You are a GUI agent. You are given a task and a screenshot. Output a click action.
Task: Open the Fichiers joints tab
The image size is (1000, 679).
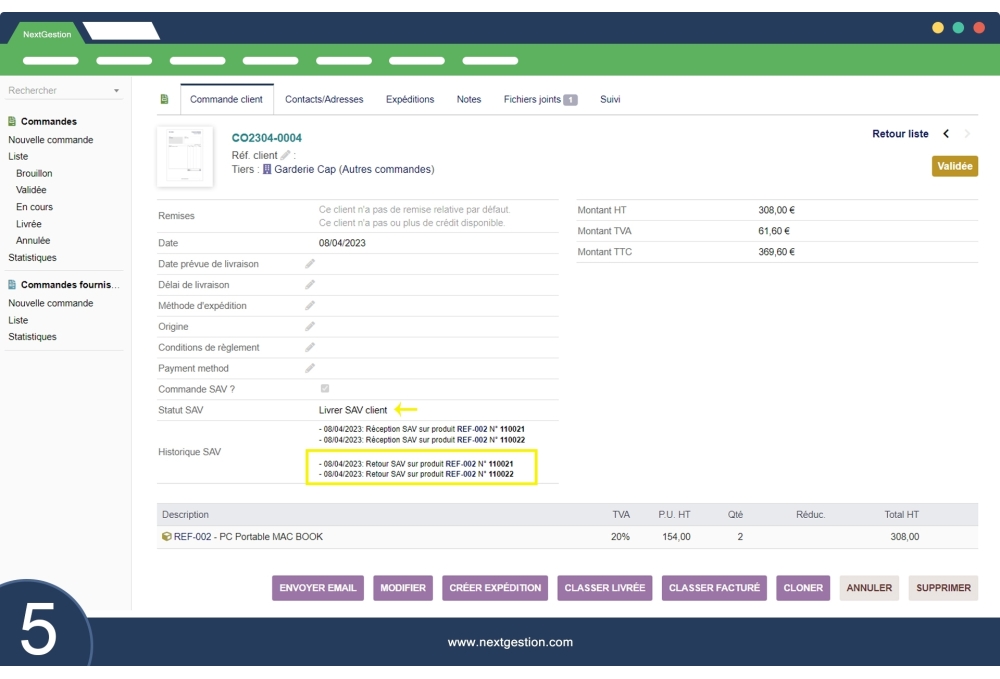540,100
